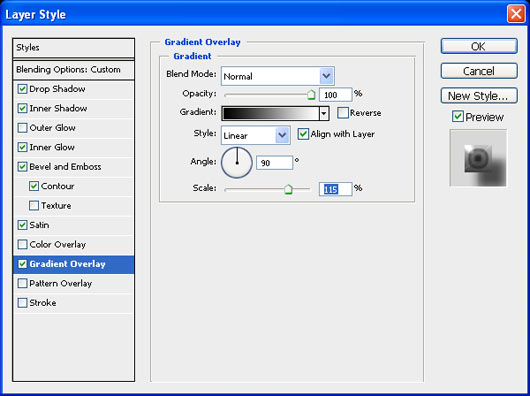Image resolution: width=530 pixels, height=396 pixels.
Task: Select Blending Options: Custom
Action: pos(73,70)
